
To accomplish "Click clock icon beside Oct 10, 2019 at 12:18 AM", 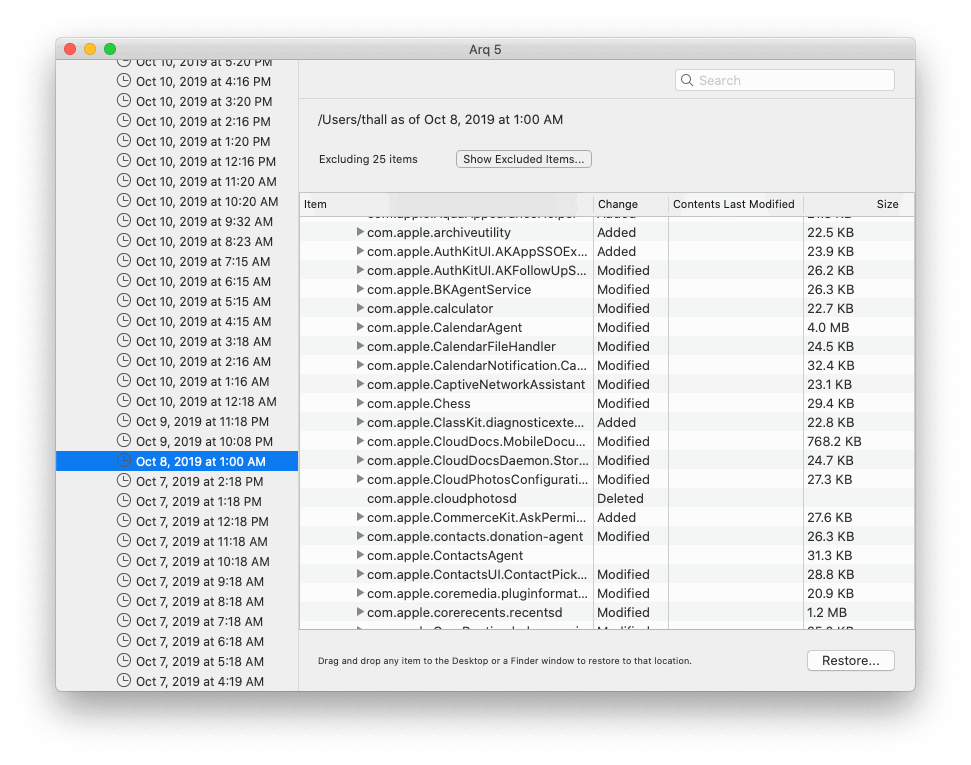I will (124, 401).
